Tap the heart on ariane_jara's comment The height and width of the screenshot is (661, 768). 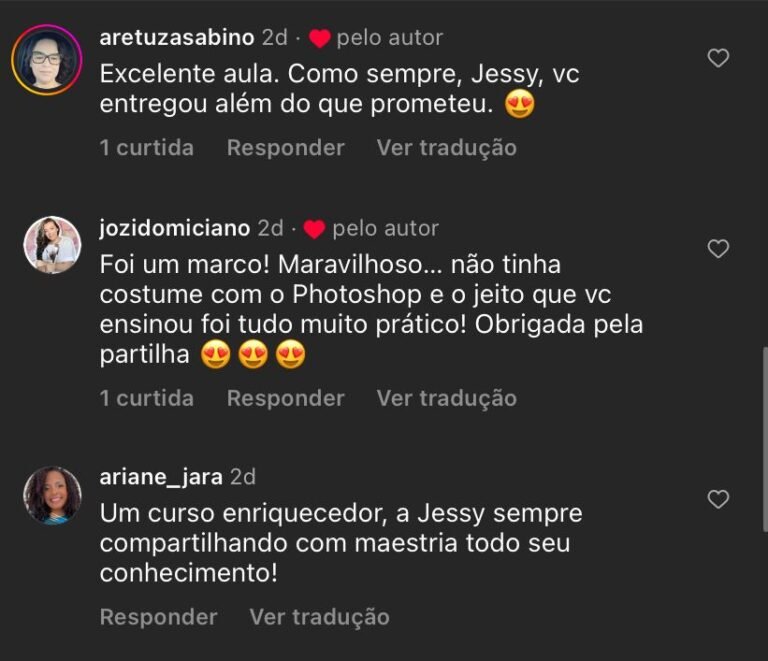coord(718,498)
